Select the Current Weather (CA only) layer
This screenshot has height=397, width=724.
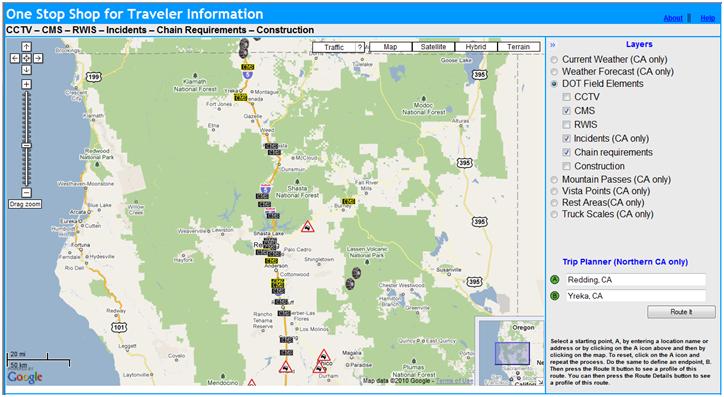coord(554,60)
